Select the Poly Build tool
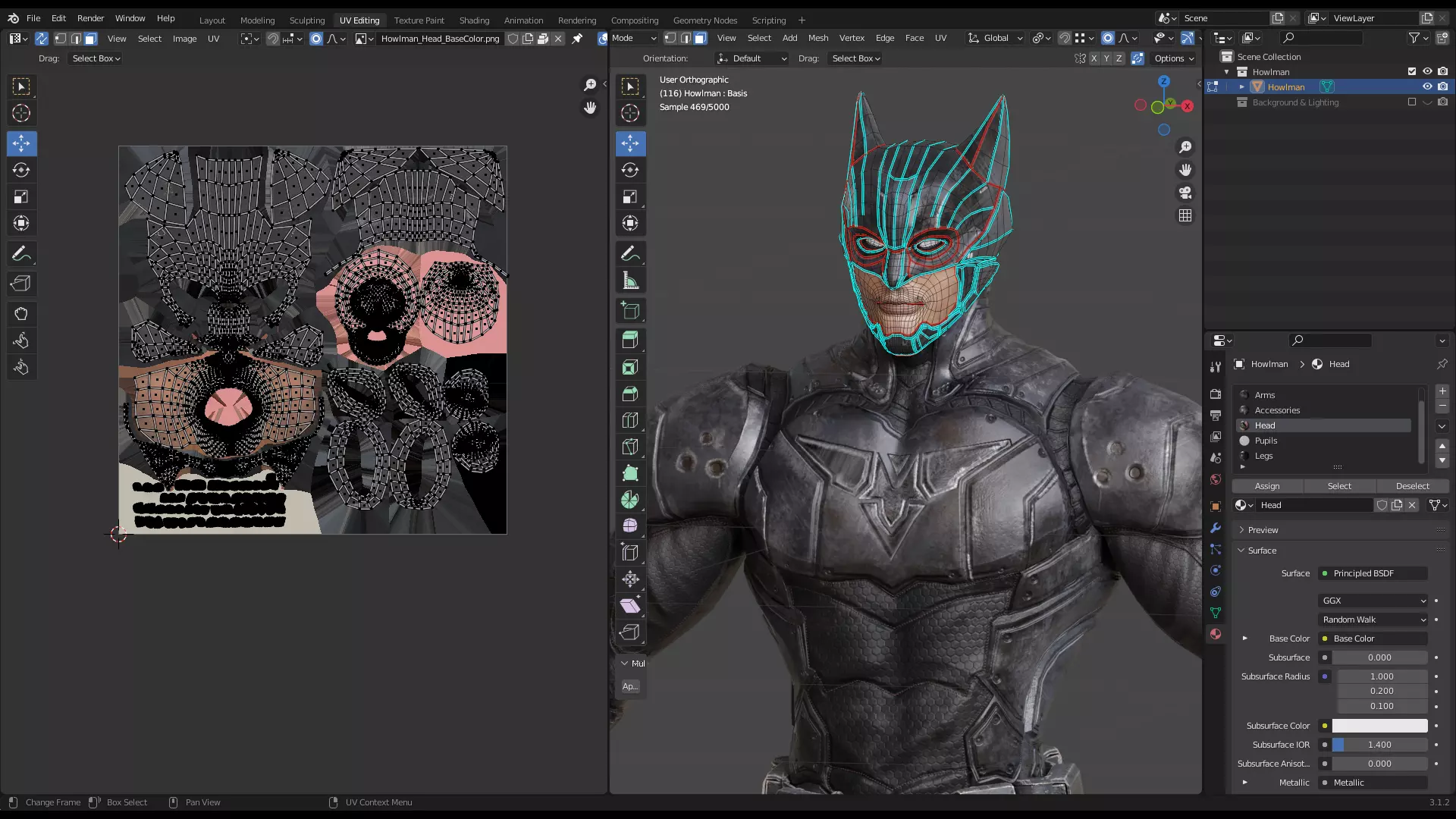Viewport: 1456px width, 819px height. (630, 474)
